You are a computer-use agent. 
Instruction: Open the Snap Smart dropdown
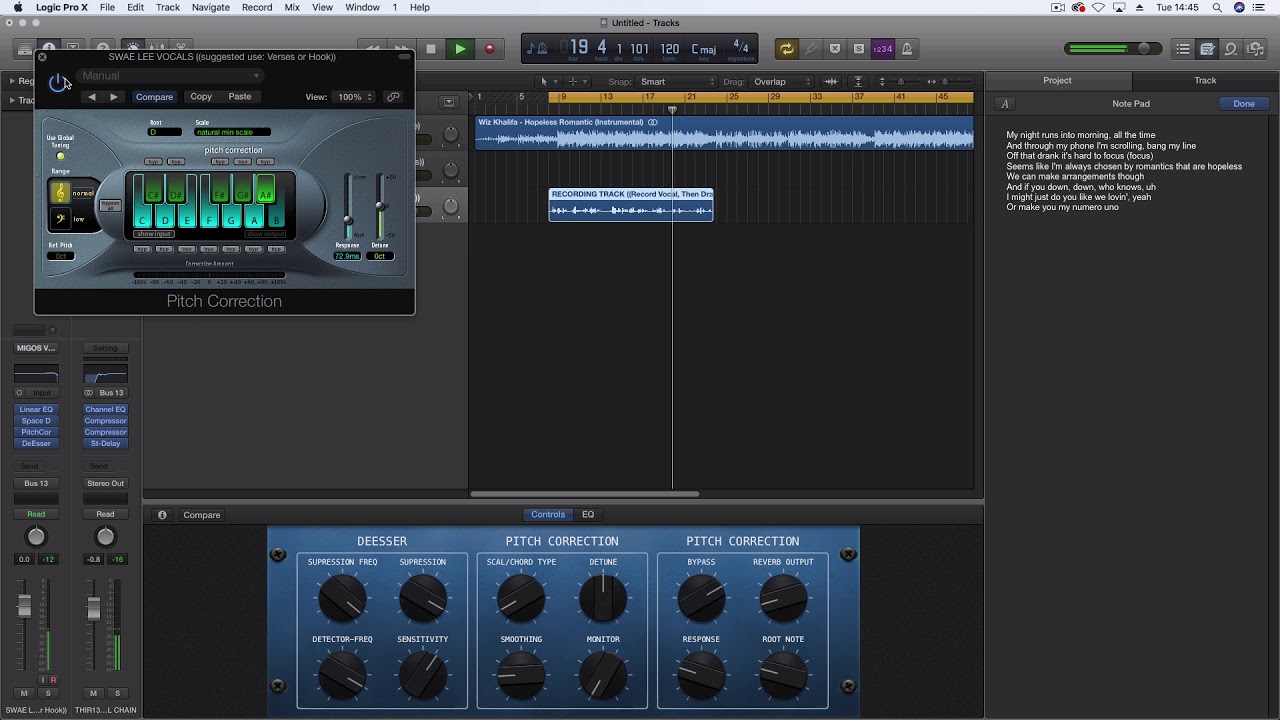(x=675, y=82)
